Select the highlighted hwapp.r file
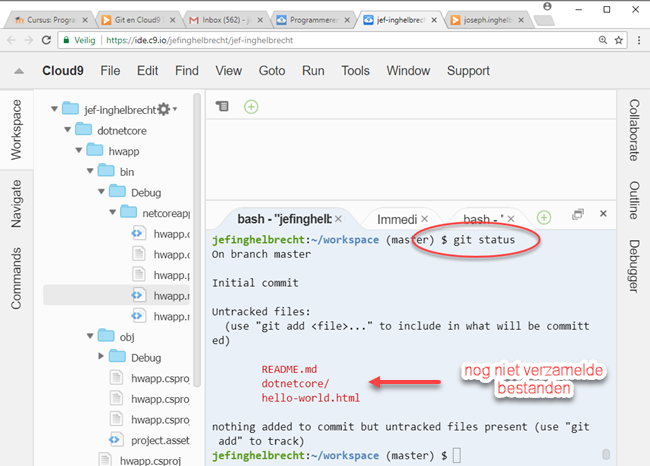The width and height of the screenshot is (650, 466). click(116, 295)
